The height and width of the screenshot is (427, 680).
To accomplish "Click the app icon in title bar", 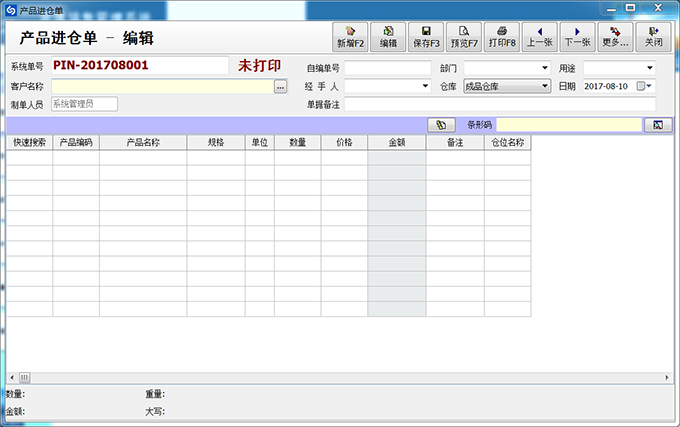I will [11, 10].
